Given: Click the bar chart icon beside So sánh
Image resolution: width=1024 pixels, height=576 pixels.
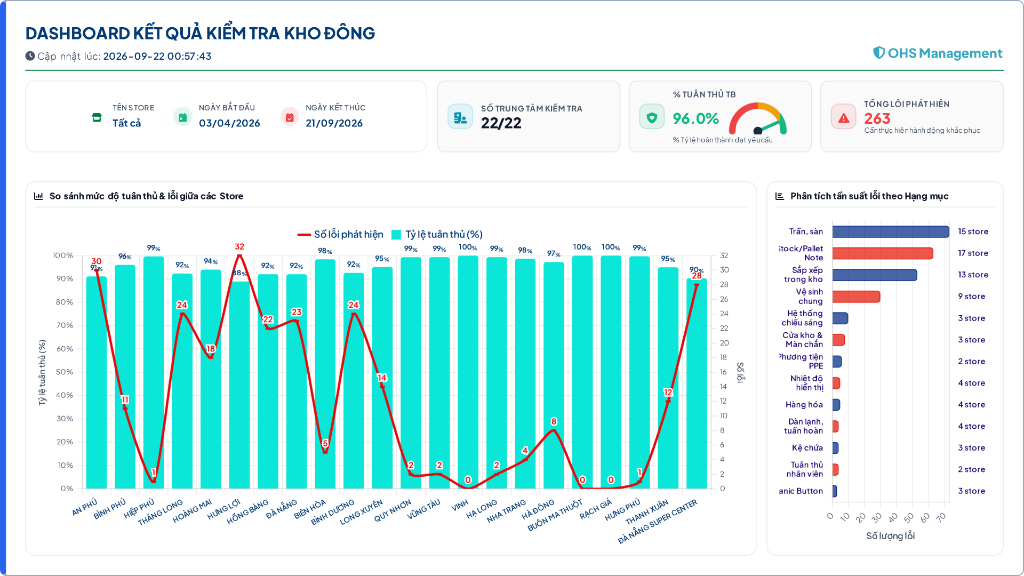Looking at the screenshot, I should point(39,196).
